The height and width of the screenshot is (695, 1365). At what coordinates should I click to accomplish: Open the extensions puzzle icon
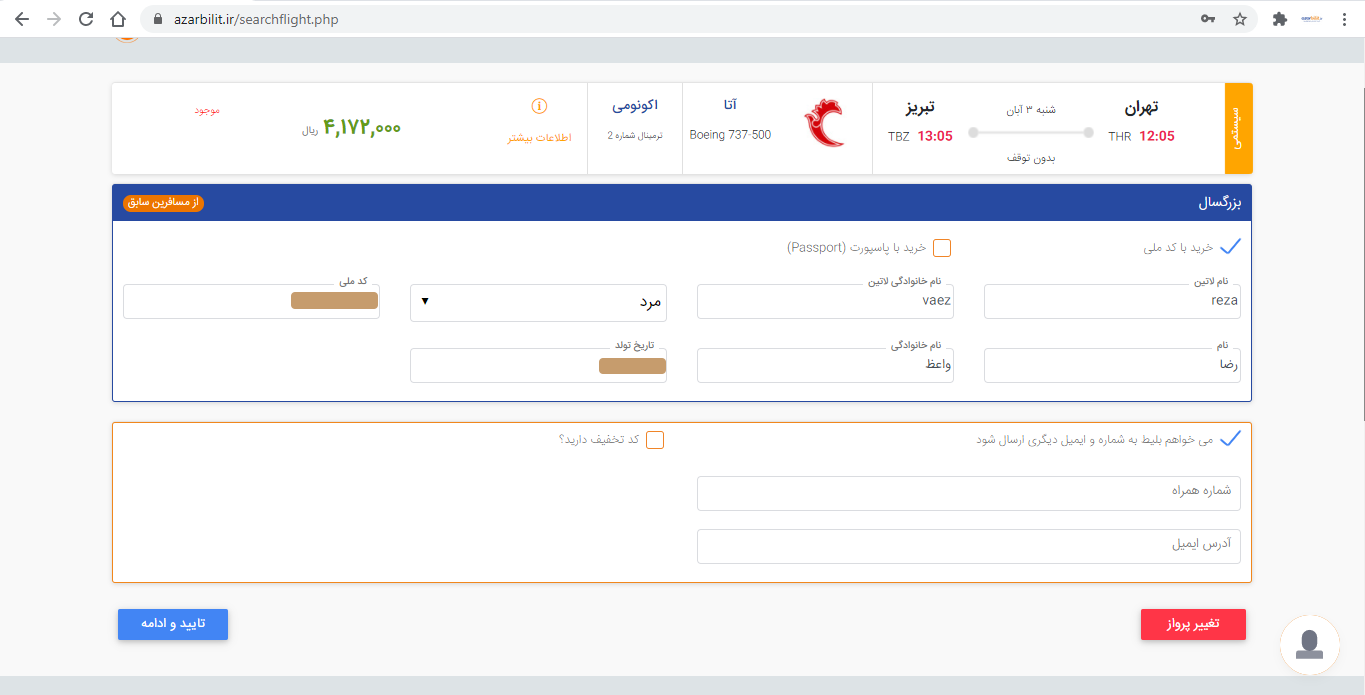click(1279, 19)
